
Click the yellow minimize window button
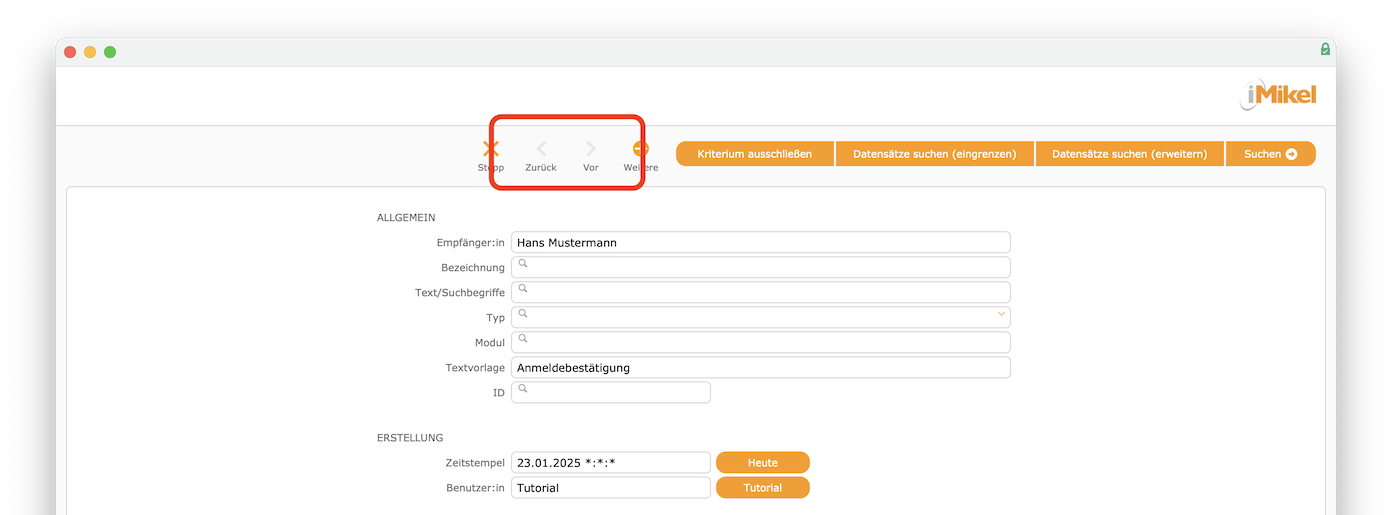(x=90, y=52)
